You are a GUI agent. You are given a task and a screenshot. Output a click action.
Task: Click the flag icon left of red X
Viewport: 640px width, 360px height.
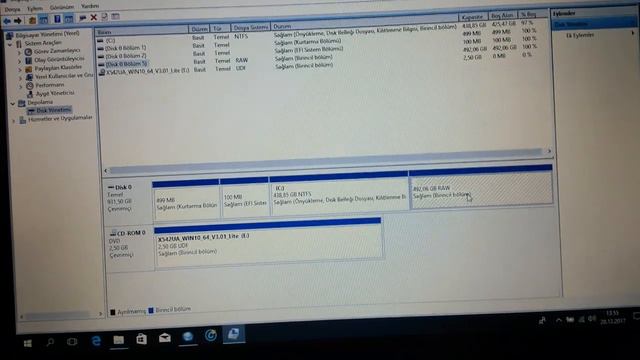(x=82, y=18)
